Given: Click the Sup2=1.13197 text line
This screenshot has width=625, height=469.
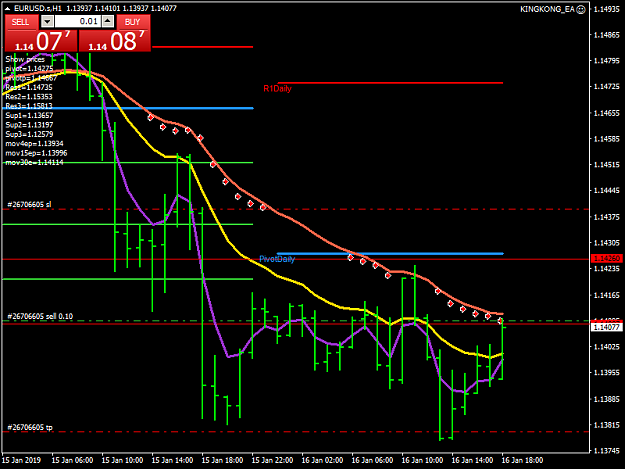Looking at the screenshot, I should pos(29,125).
